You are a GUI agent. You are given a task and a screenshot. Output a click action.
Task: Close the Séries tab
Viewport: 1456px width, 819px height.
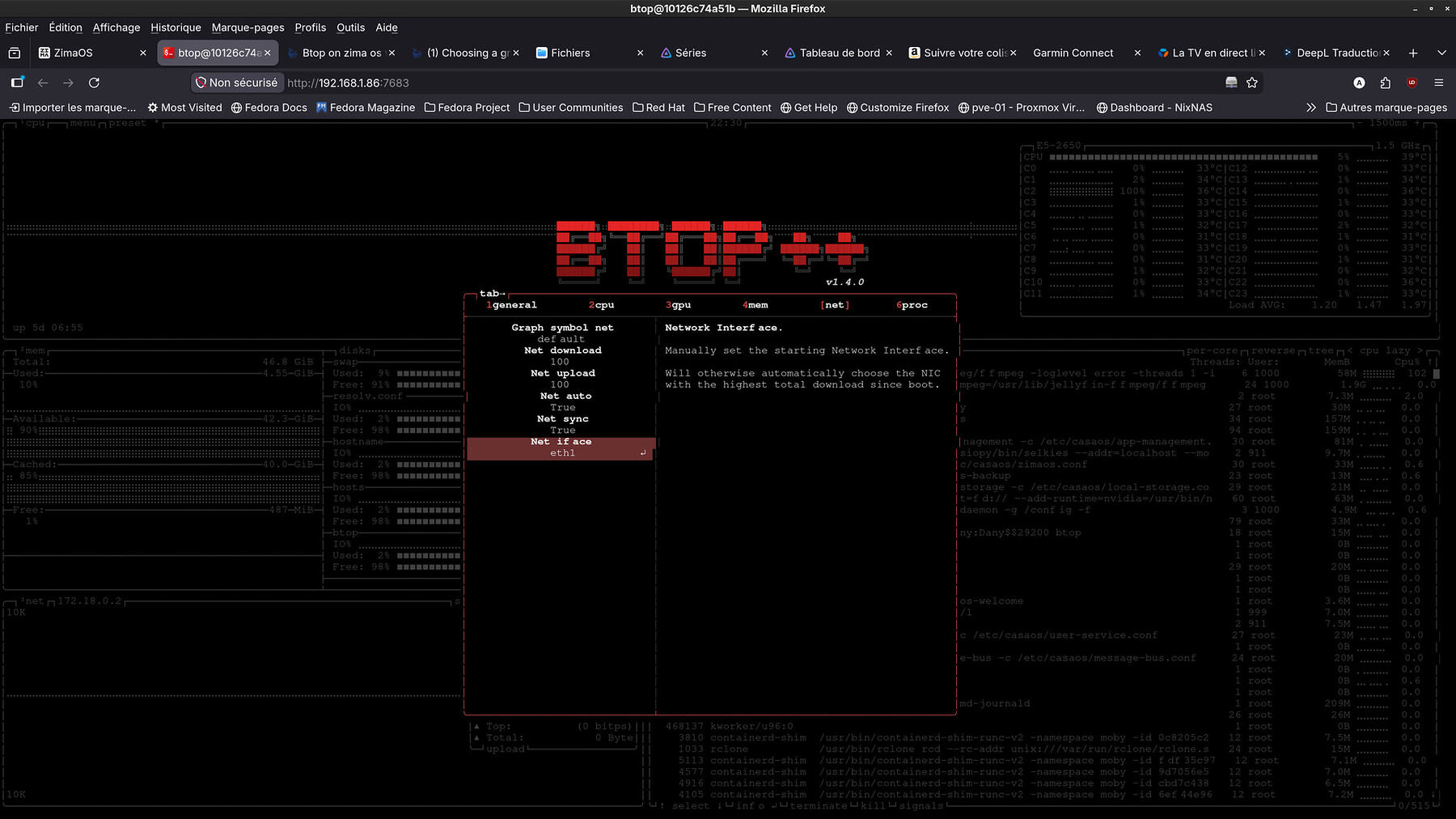(764, 53)
